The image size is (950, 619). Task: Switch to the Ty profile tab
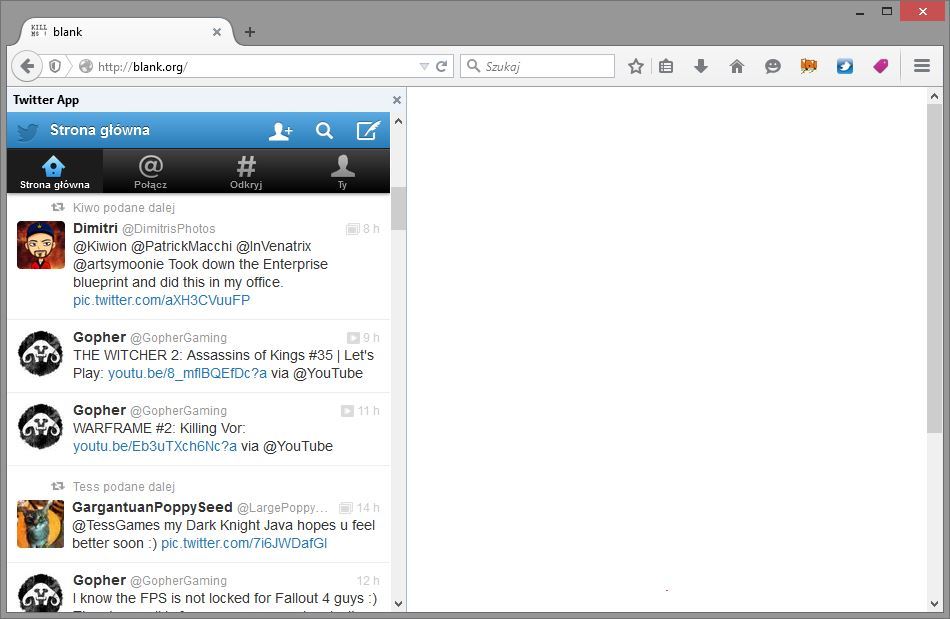pos(342,171)
